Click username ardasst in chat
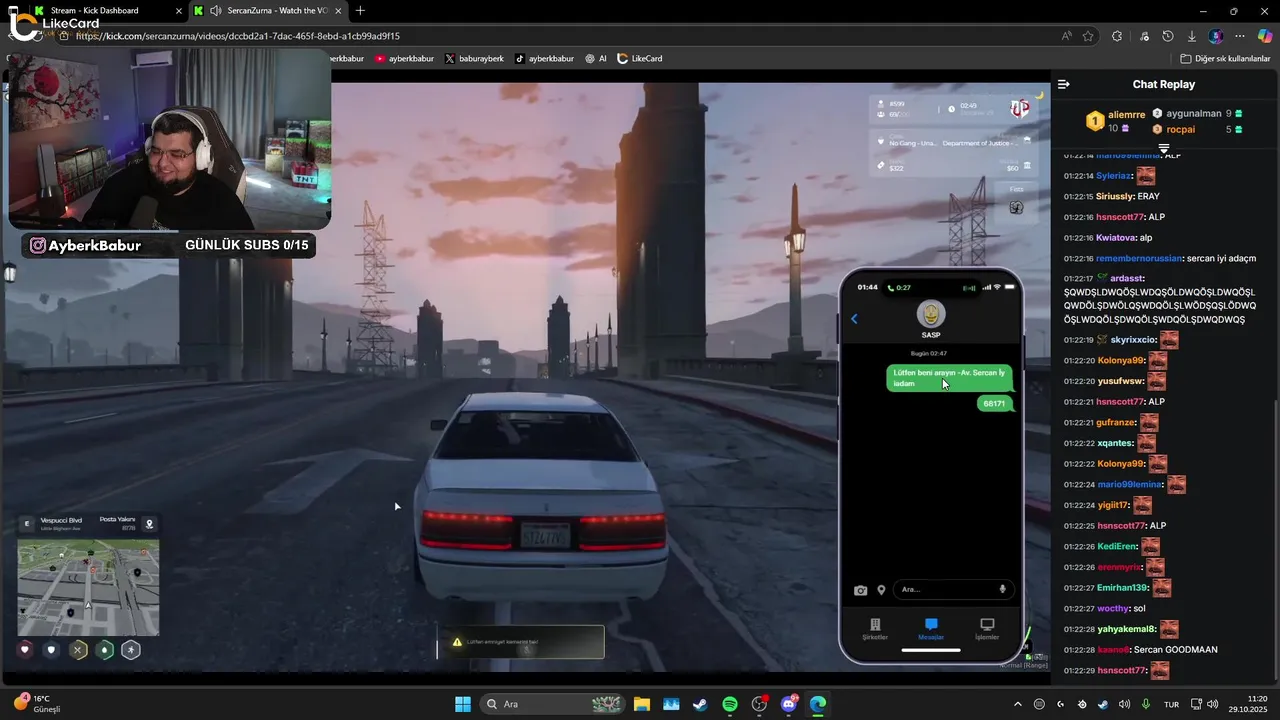The height and width of the screenshot is (720, 1280). (x=1127, y=278)
